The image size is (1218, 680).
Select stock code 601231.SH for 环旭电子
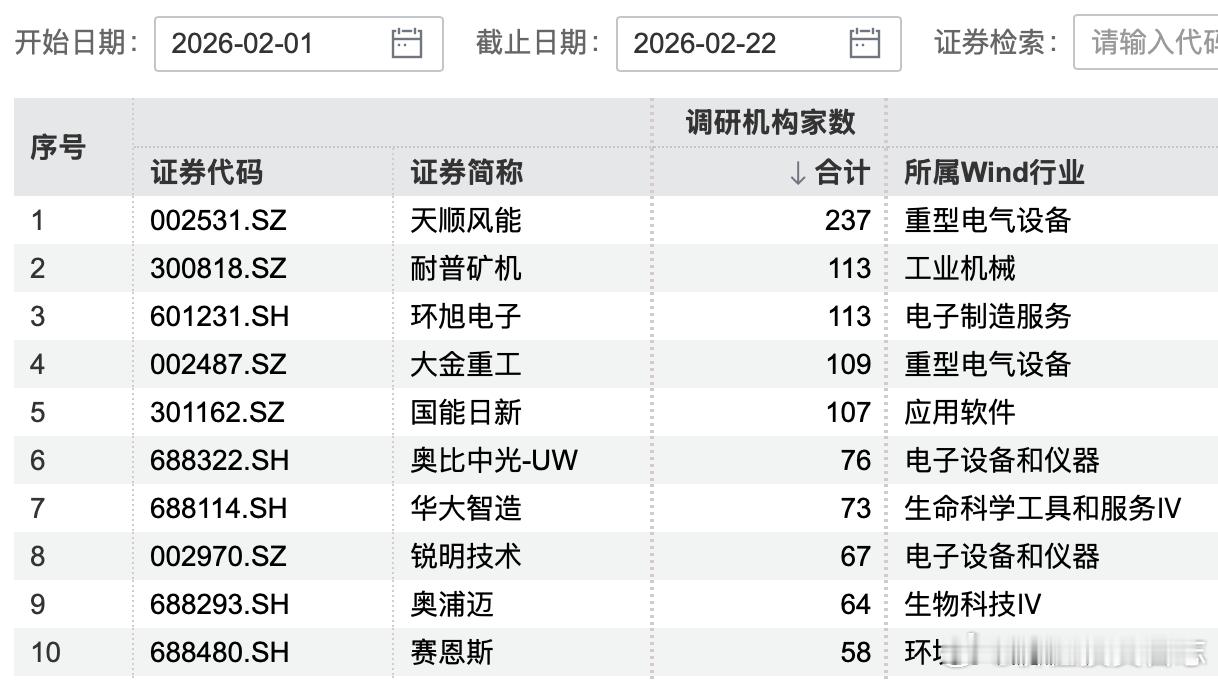[216, 316]
